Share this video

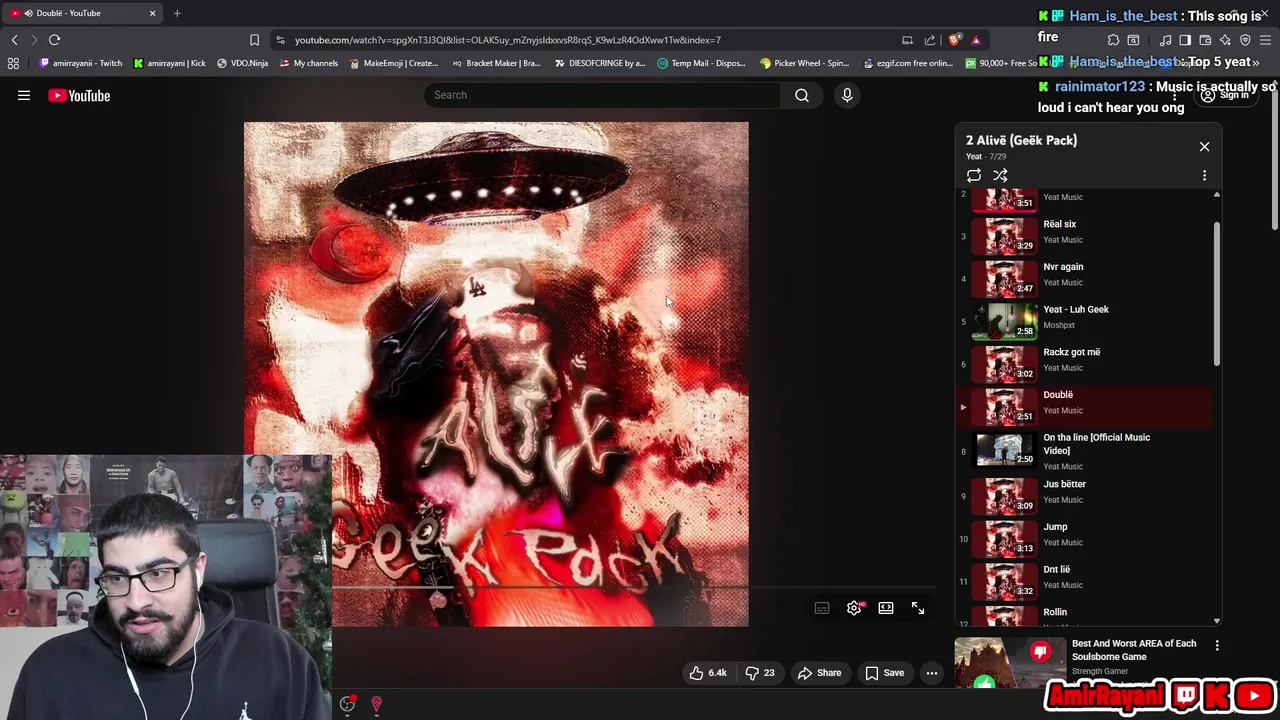coord(819,673)
